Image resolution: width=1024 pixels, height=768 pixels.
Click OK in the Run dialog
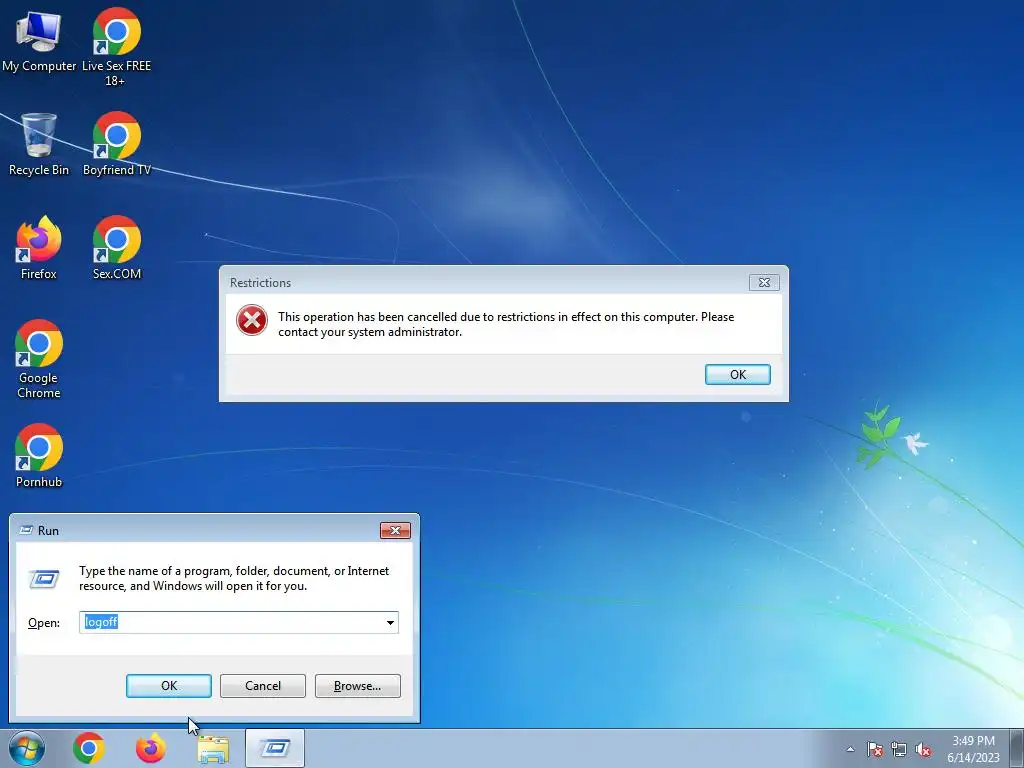tap(169, 686)
